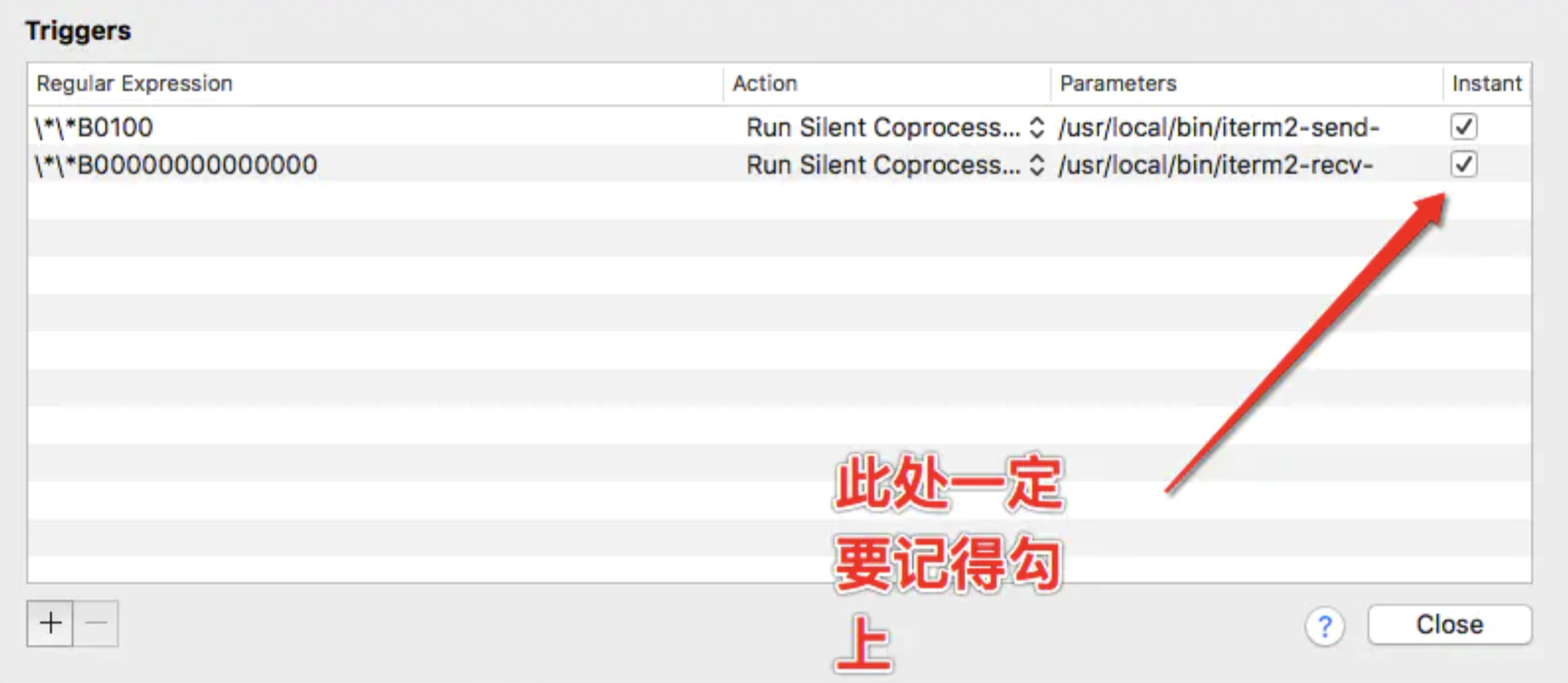This screenshot has height=683, width=1568.
Task: Click the Instant column header
Action: [1487, 83]
